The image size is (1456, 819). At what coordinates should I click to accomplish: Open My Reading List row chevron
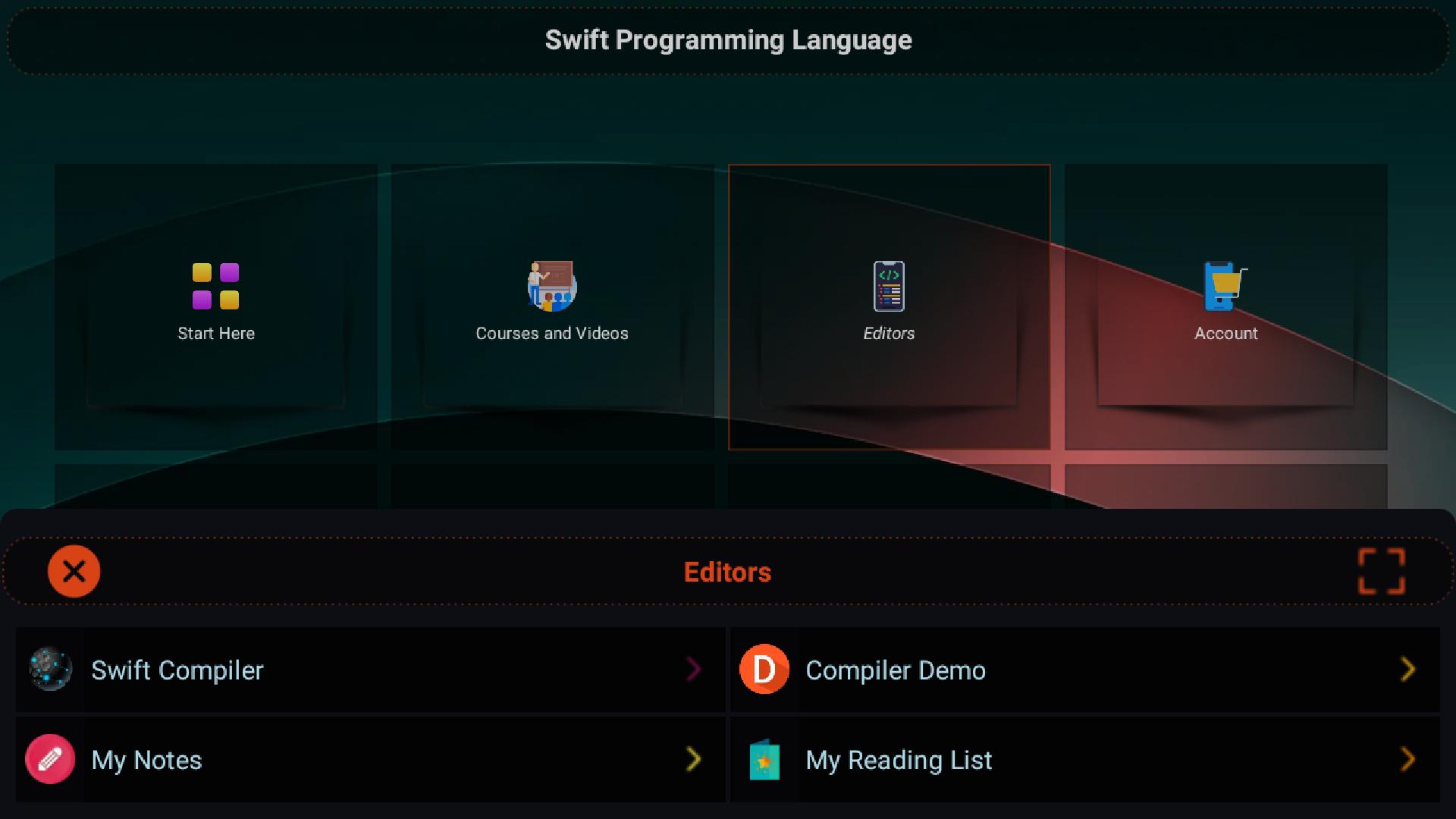[1407, 759]
